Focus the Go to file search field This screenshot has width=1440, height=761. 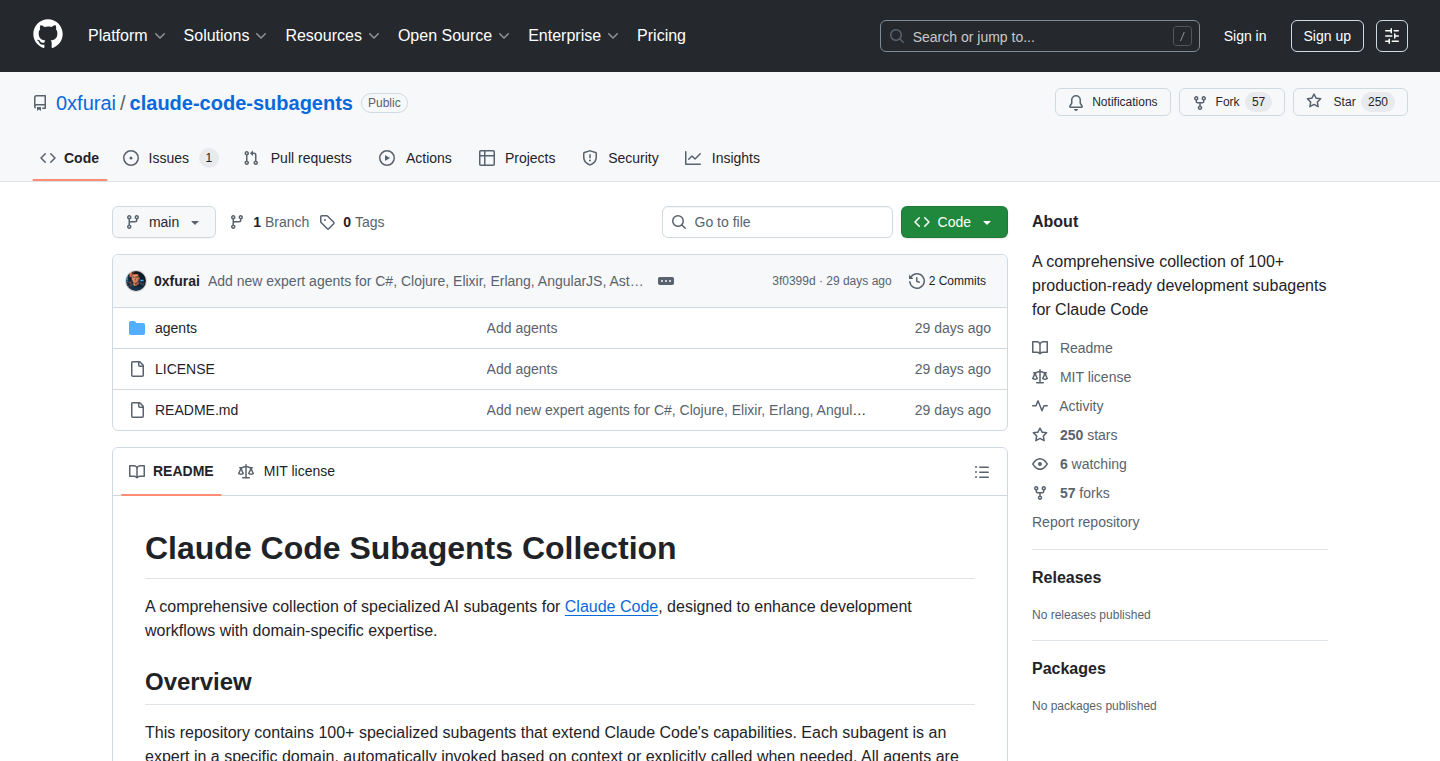777,222
